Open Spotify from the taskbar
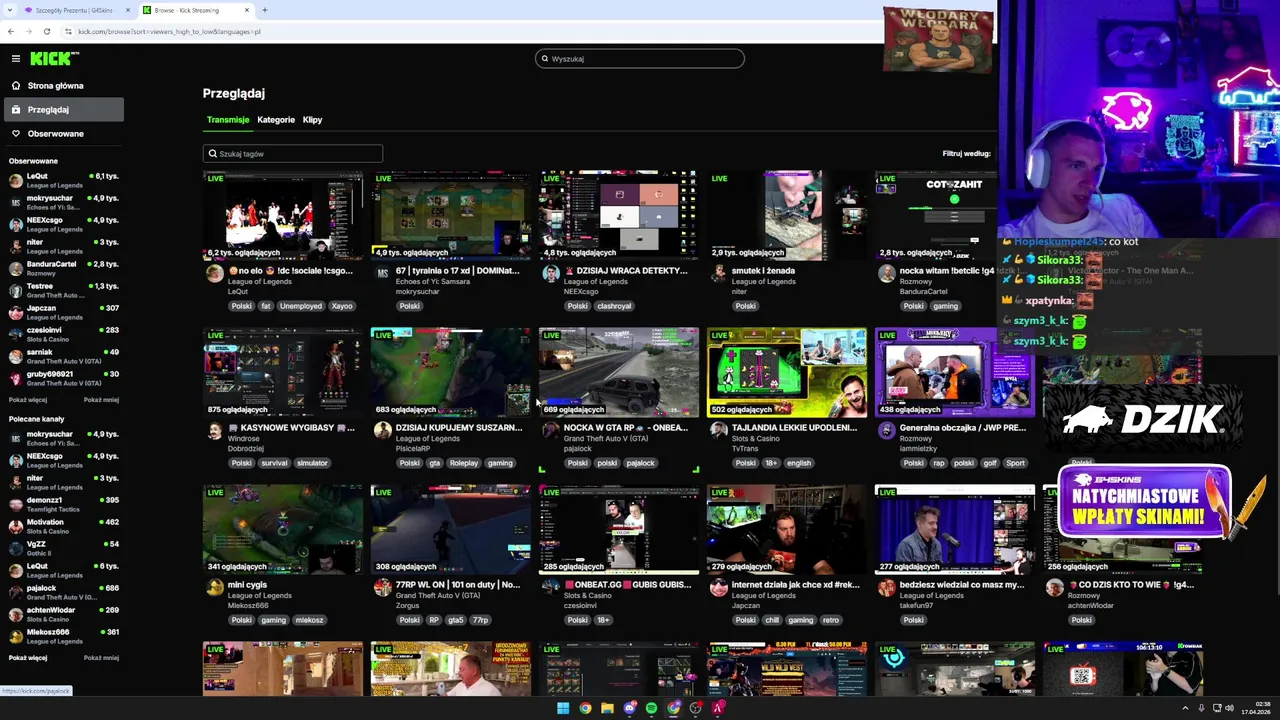Image resolution: width=1280 pixels, height=720 pixels. [x=651, y=708]
